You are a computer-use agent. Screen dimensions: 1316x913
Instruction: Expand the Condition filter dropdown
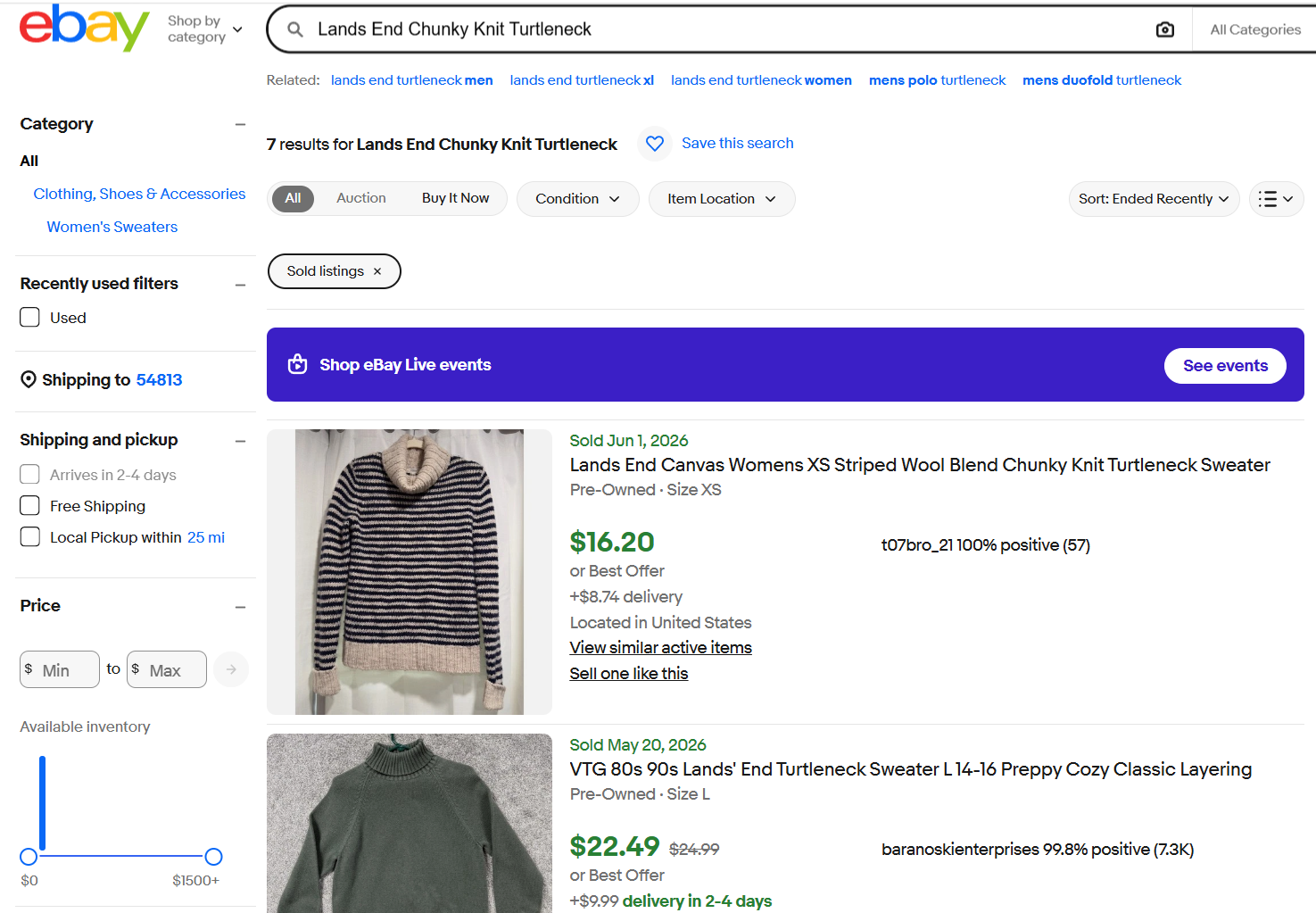coord(577,199)
